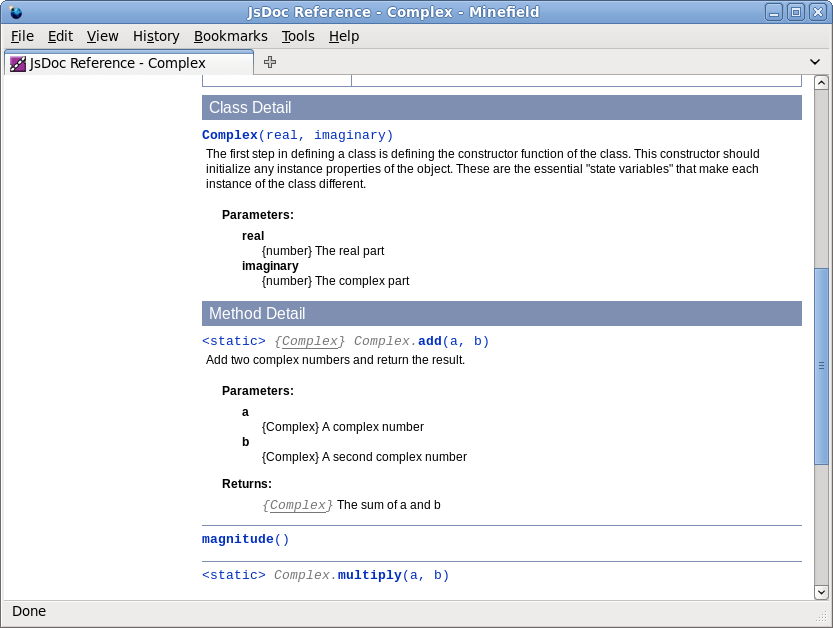833x628 pixels.
Task: Click the Complex type link before Complex.add
Action: (310, 341)
